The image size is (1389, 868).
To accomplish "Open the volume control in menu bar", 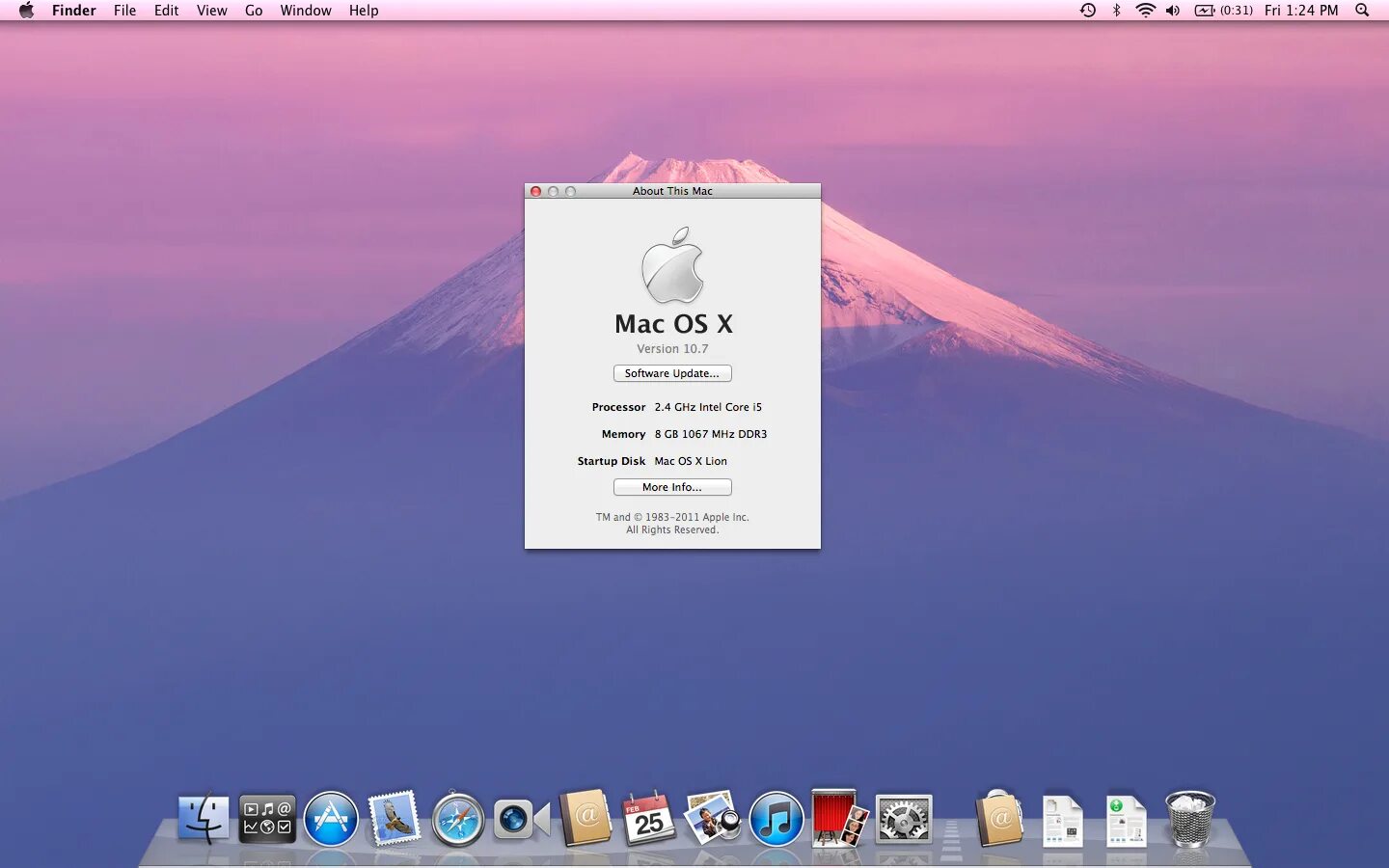I will pyautogui.click(x=1173, y=11).
